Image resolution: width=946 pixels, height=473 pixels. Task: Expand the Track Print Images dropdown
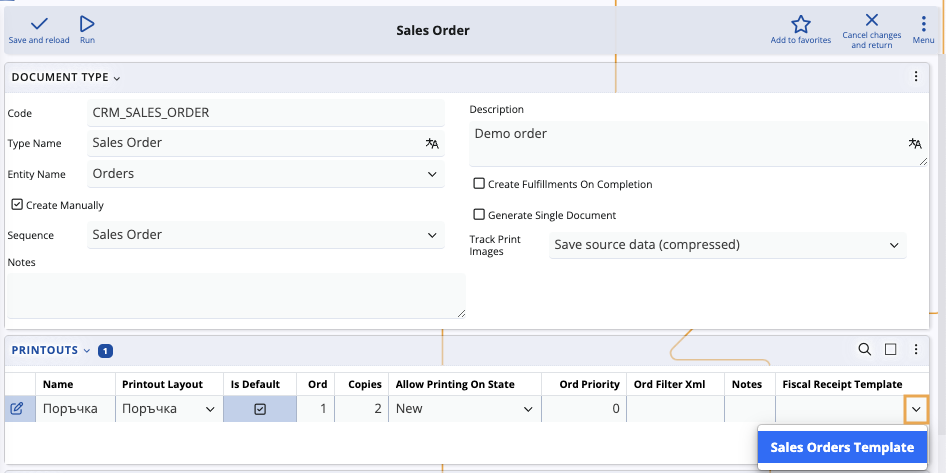(728, 245)
